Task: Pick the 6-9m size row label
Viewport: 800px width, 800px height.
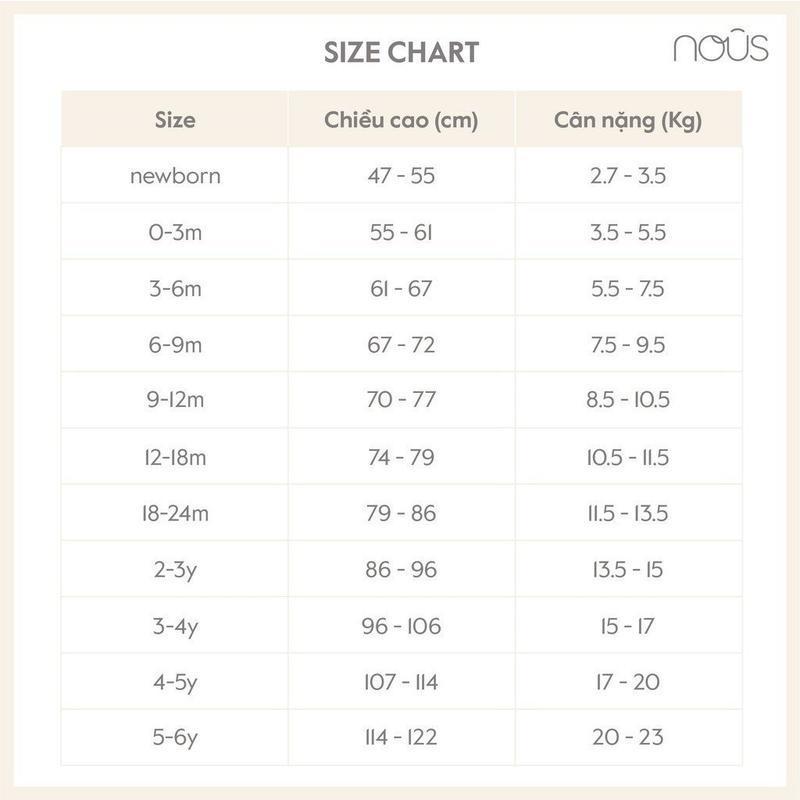Action: pyautogui.click(x=175, y=345)
